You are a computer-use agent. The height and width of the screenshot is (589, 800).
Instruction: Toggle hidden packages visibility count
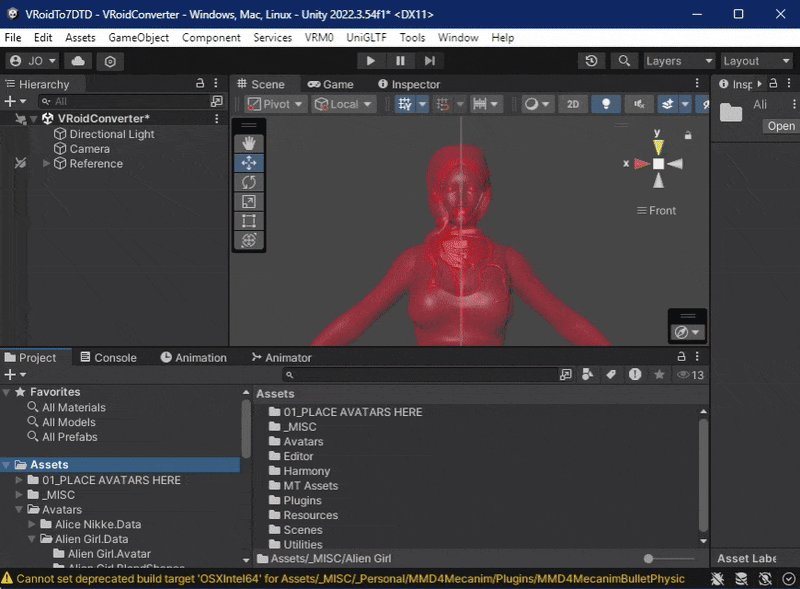pyautogui.click(x=690, y=375)
